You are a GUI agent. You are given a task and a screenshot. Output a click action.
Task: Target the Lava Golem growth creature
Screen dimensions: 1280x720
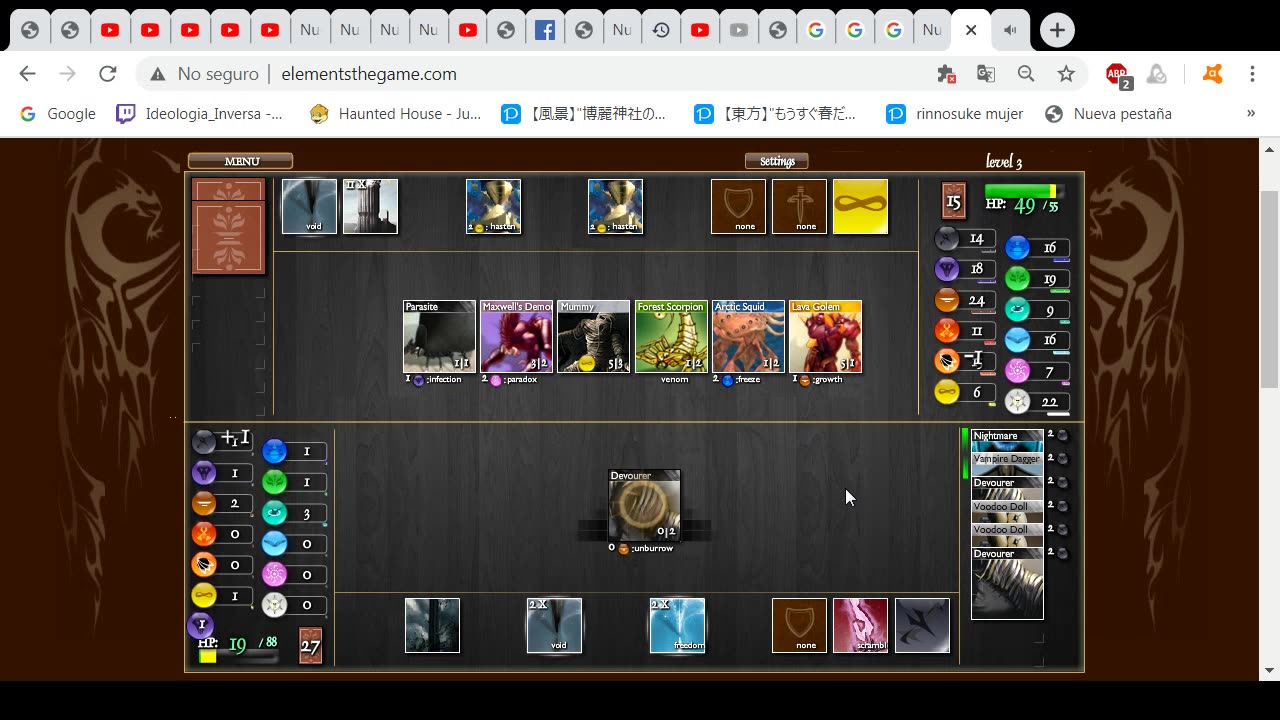(825, 337)
